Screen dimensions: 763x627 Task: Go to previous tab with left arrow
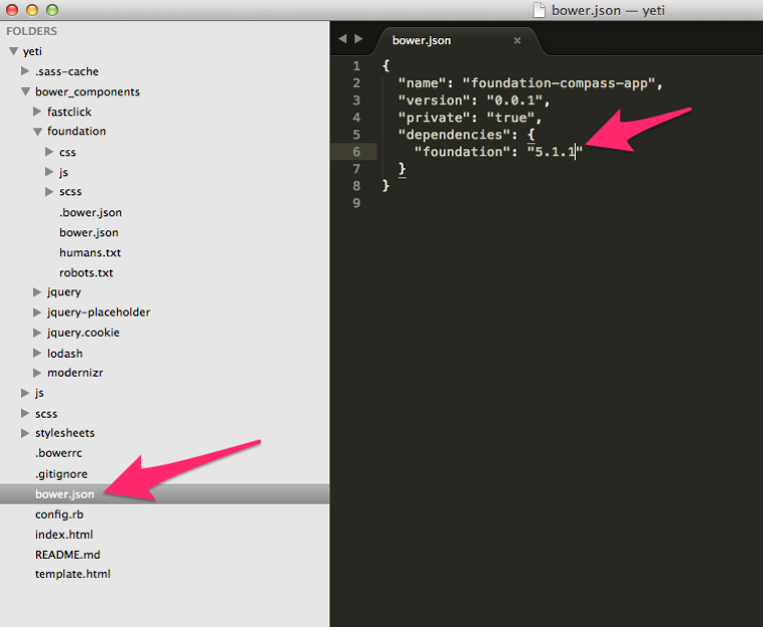(x=343, y=38)
